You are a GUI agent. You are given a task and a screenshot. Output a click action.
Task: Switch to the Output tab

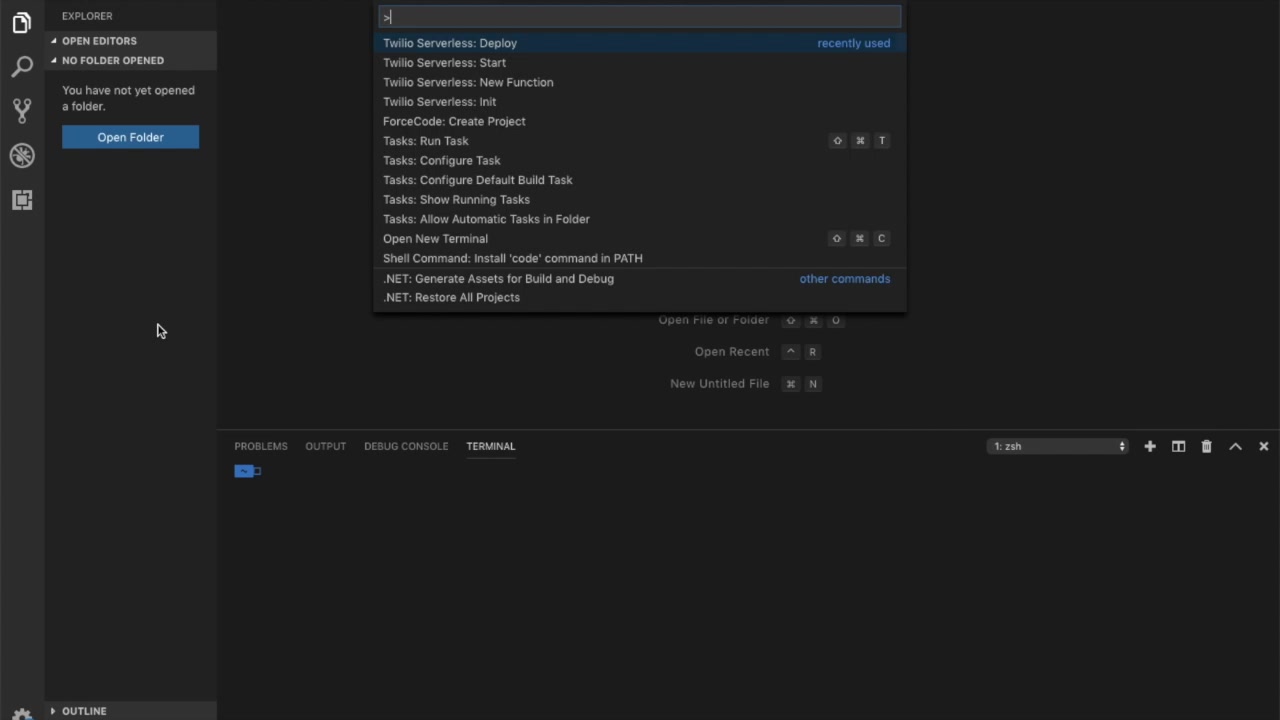point(325,446)
